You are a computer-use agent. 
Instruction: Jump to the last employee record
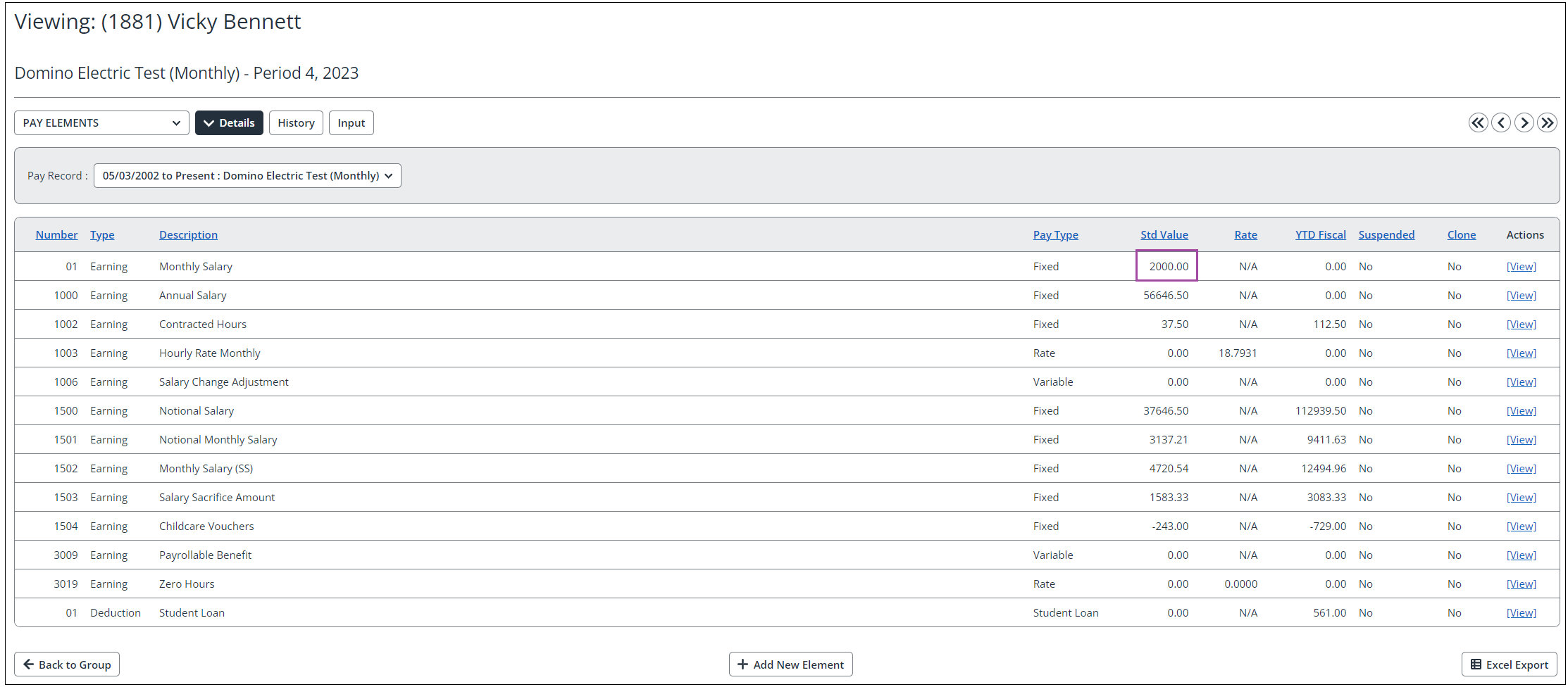(1547, 123)
